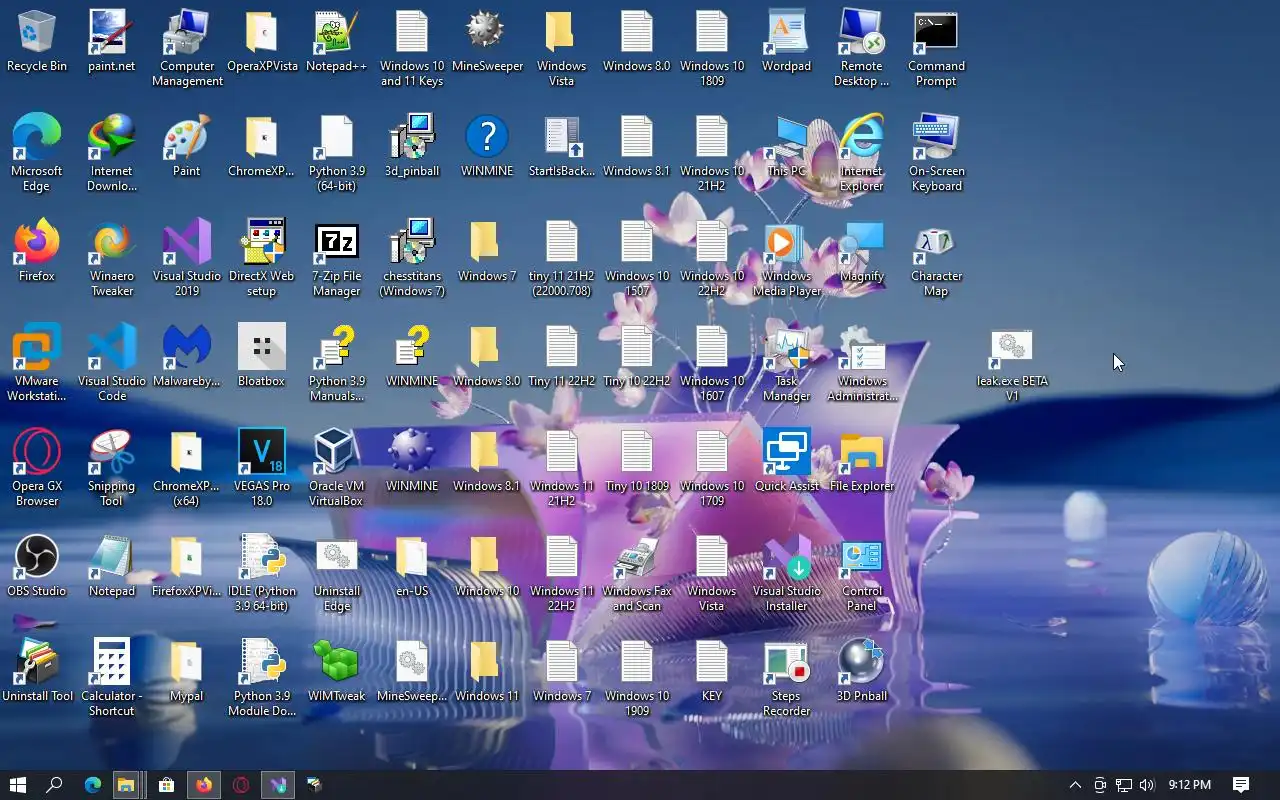Click the 9:12 PM taskbar clock
Screen dimensions: 1280x800
[x=1190, y=785]
